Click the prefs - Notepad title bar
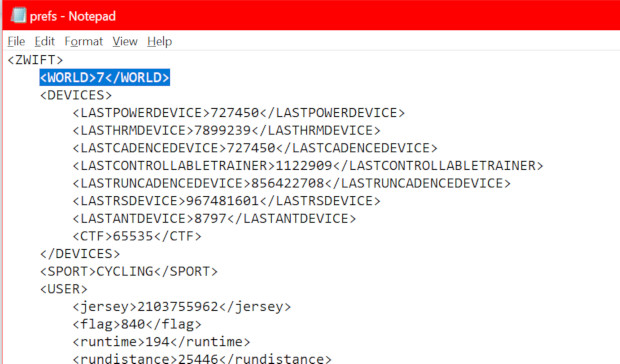 click(x=310, y=15)
